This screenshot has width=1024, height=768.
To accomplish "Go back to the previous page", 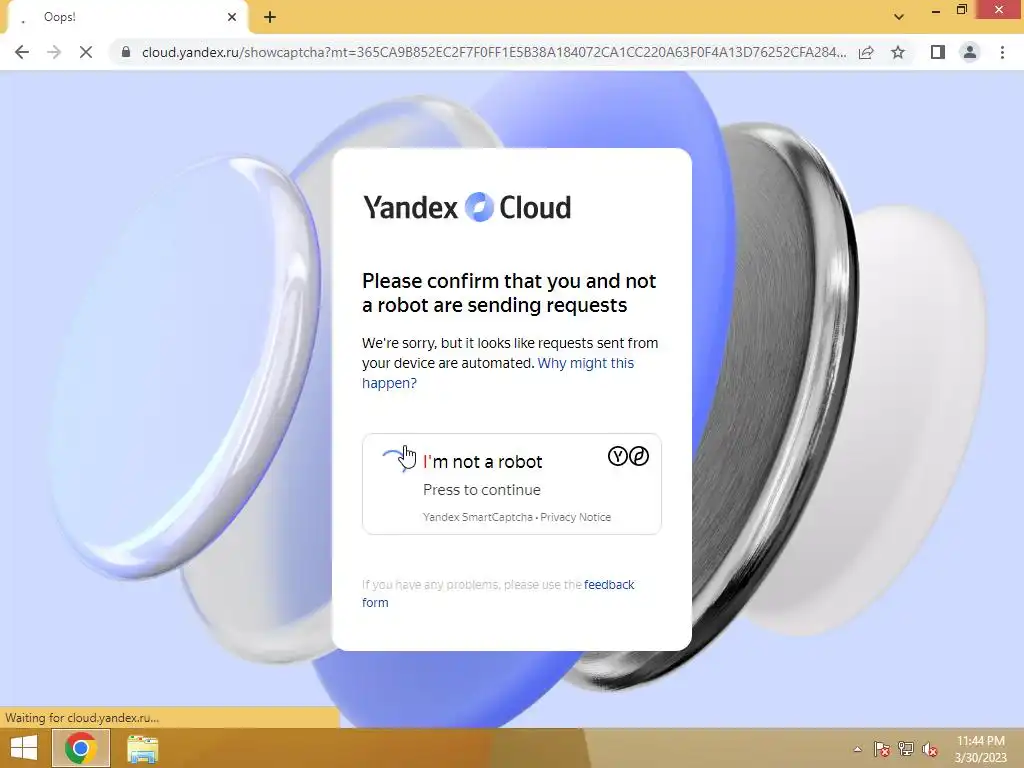I will [x=22, y=52].
